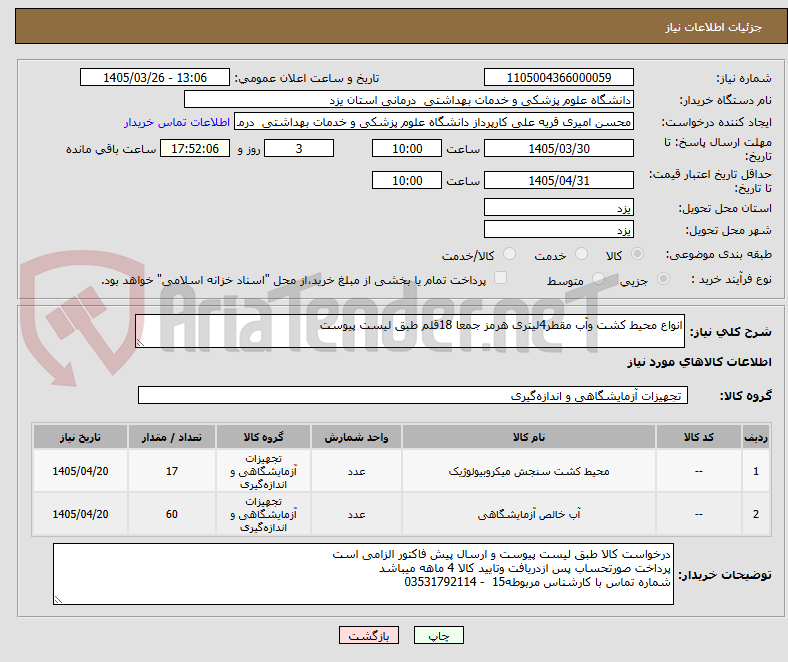
Task: Click the کد کالا column header
Action: 698,437
